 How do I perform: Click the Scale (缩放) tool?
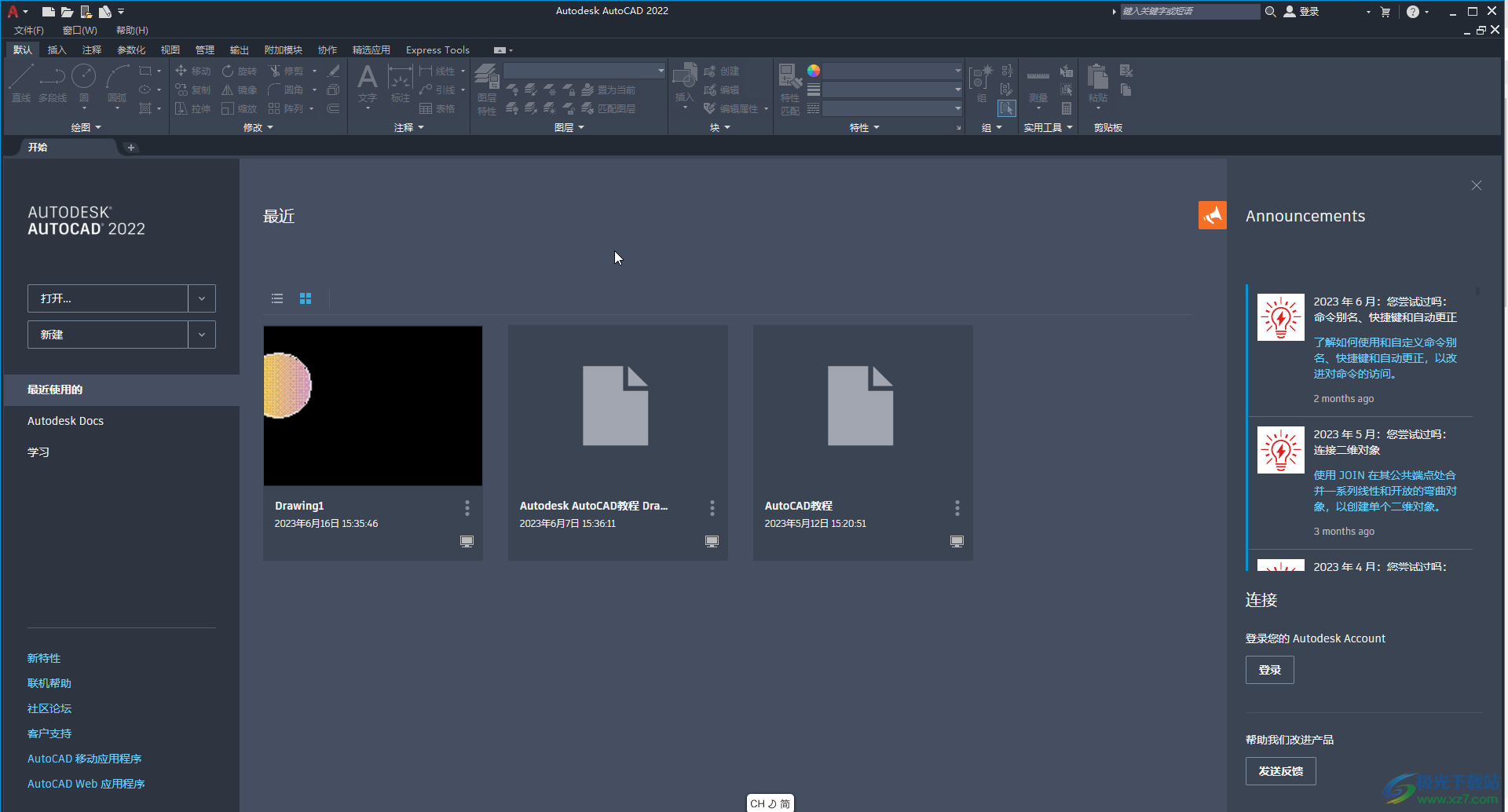(240, 108)
